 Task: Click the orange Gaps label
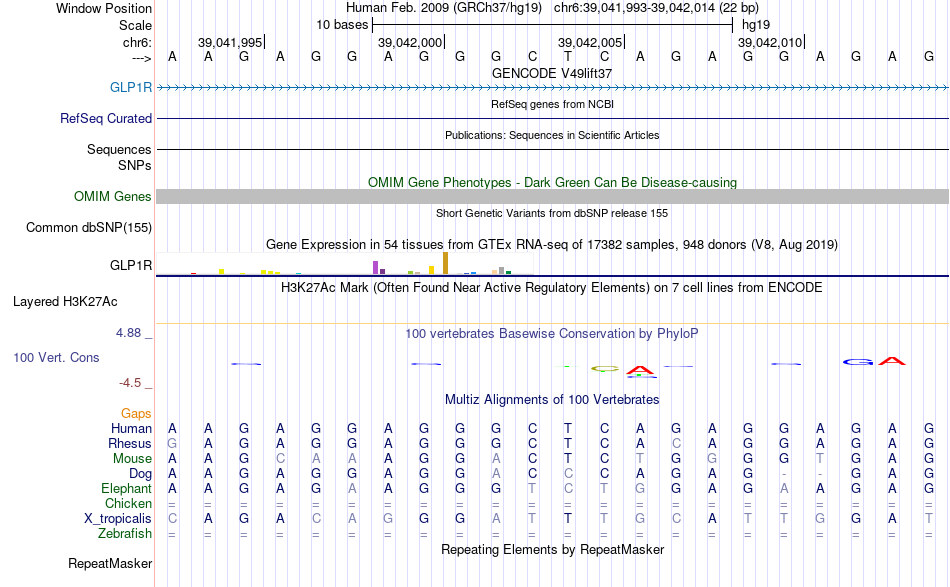(136, 413)
